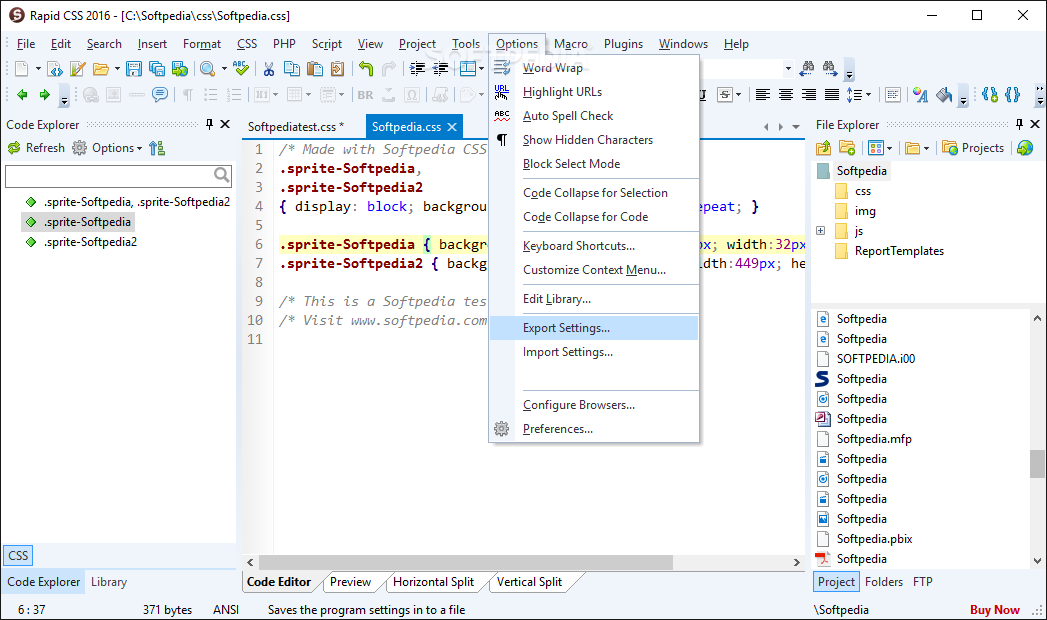
Task: Click the editor horizontal scrollbar thumb
Action: (x=465, y=563)
